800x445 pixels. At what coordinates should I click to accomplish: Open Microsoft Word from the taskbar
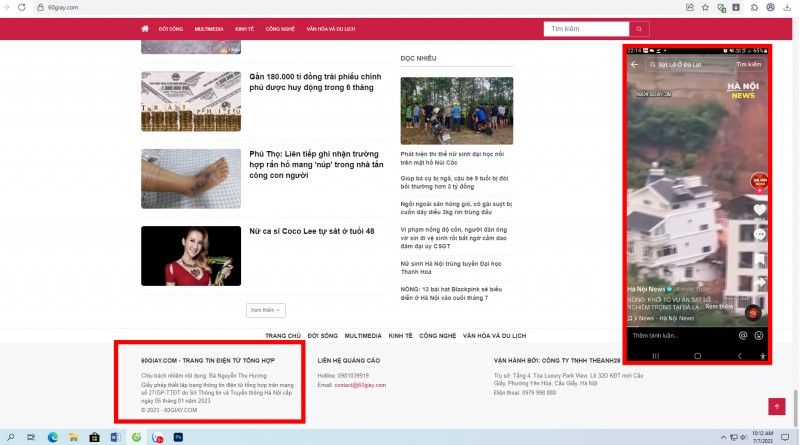coord(115,437)
